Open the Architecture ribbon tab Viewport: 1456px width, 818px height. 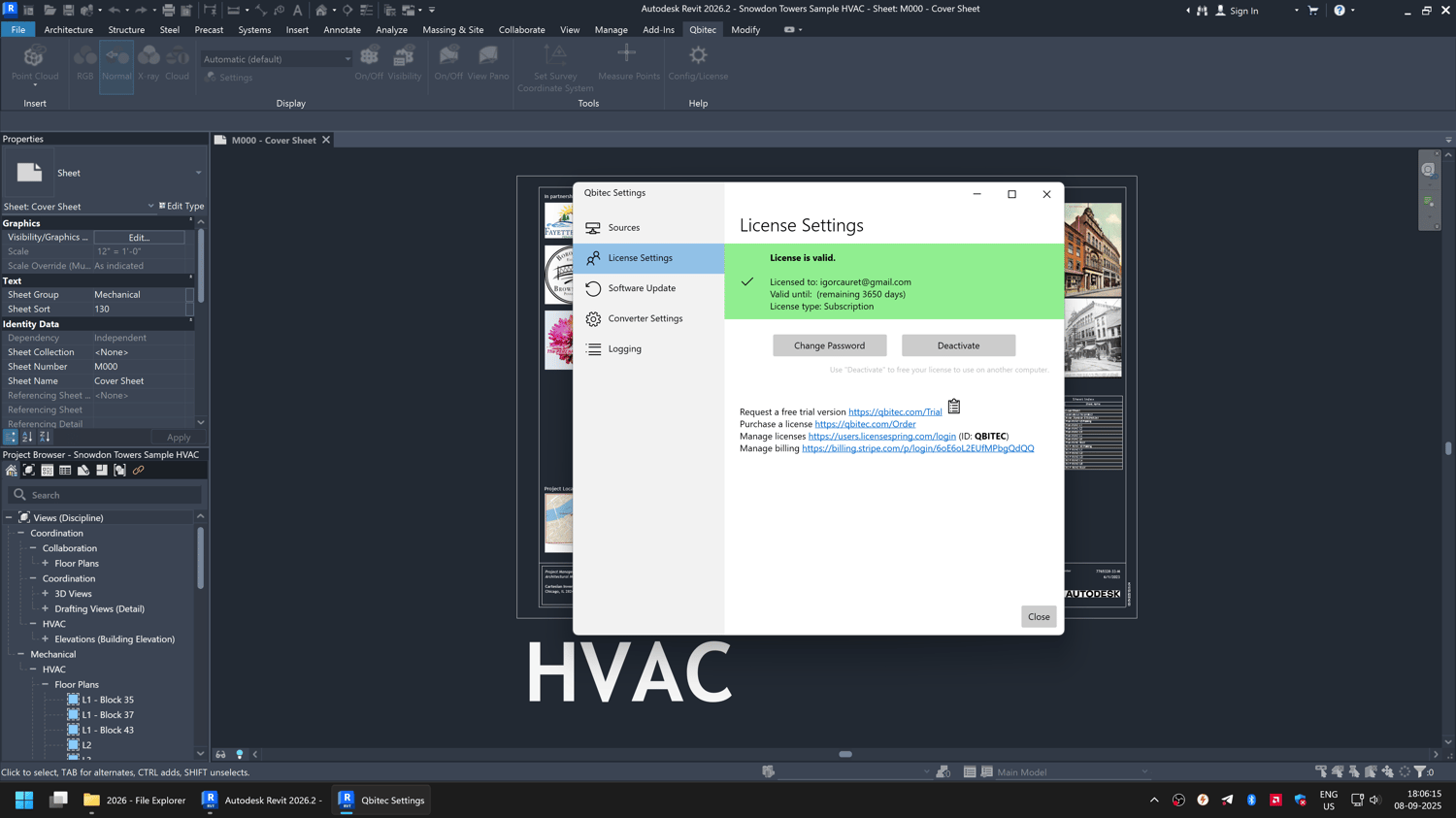pos(68,30)
